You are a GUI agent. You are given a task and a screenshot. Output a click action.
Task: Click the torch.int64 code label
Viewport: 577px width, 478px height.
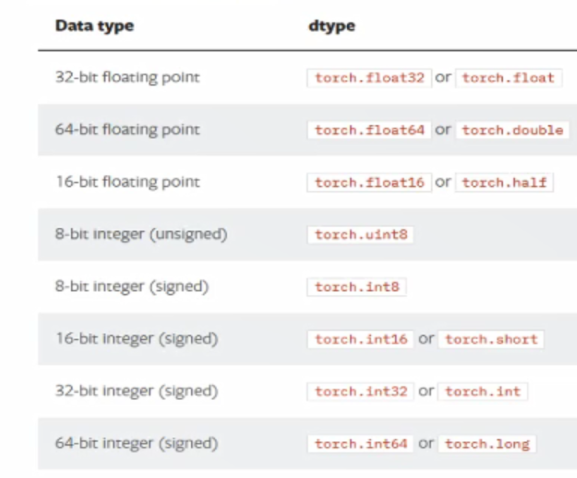pyautogui.click(x=361, y=444)
